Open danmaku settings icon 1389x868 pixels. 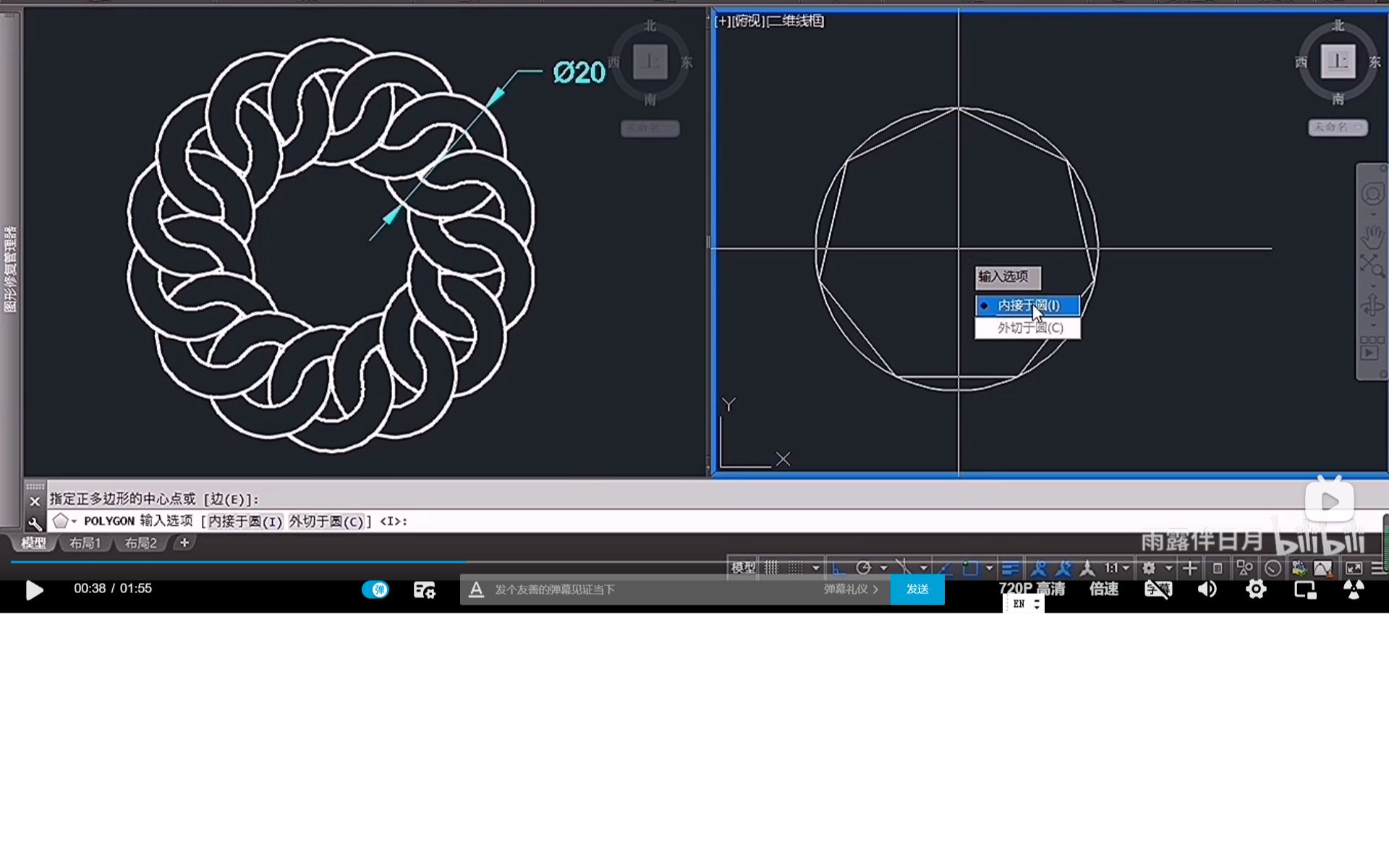[x=424, y=590]
